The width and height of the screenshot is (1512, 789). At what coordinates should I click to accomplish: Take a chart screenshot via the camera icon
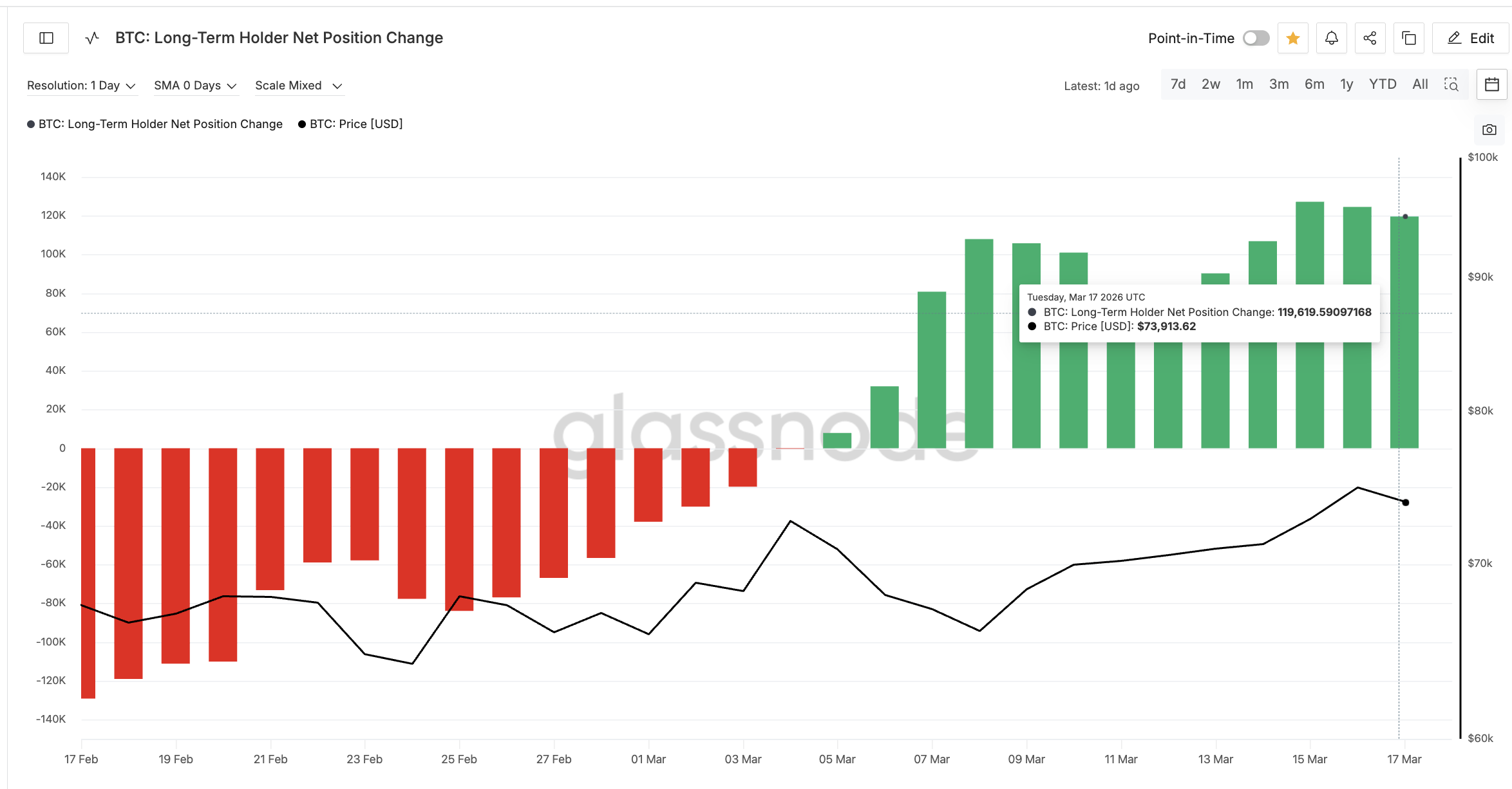pos(1489,129)
